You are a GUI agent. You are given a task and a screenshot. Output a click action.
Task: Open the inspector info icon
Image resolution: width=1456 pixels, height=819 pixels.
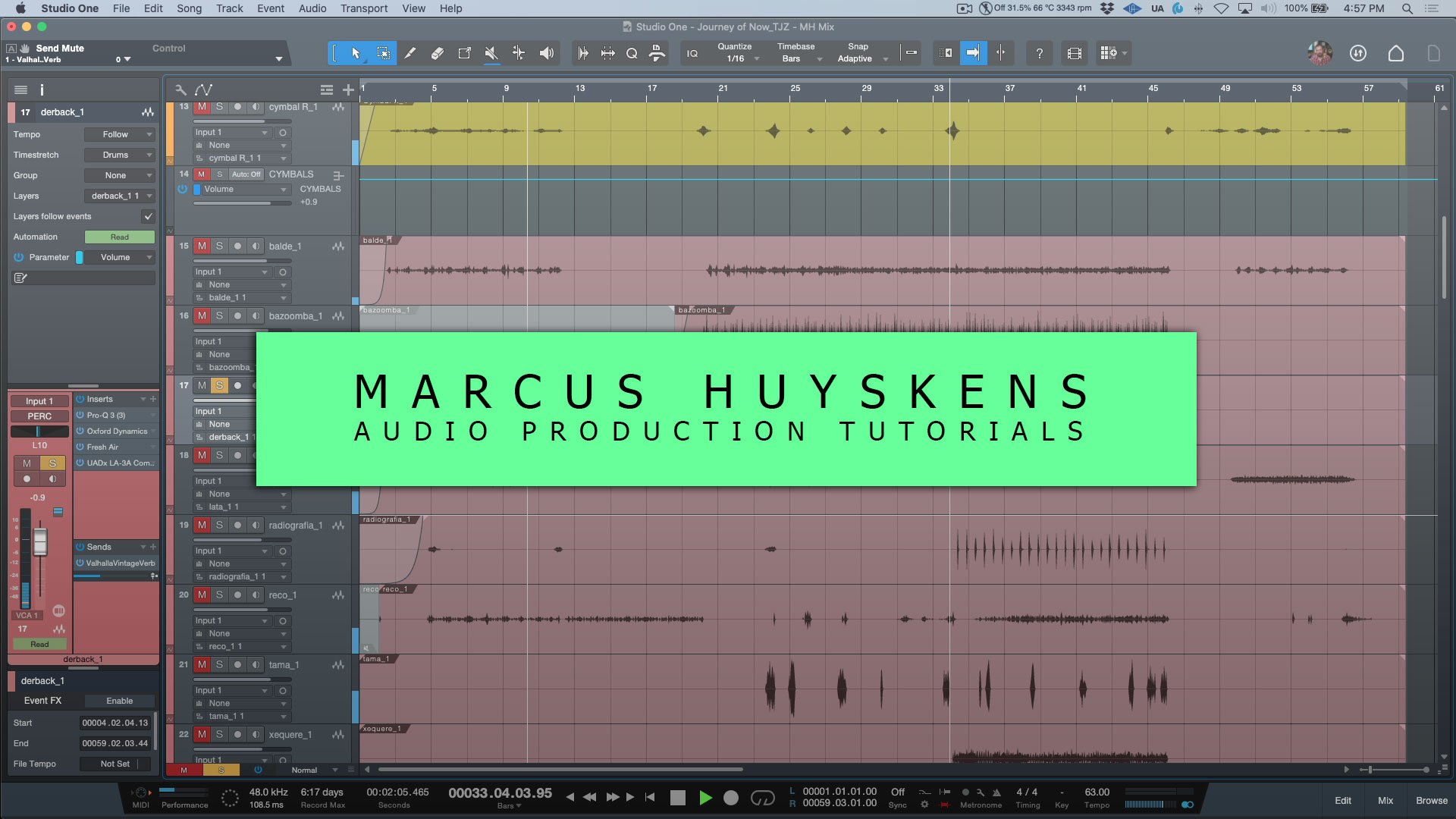42,89
